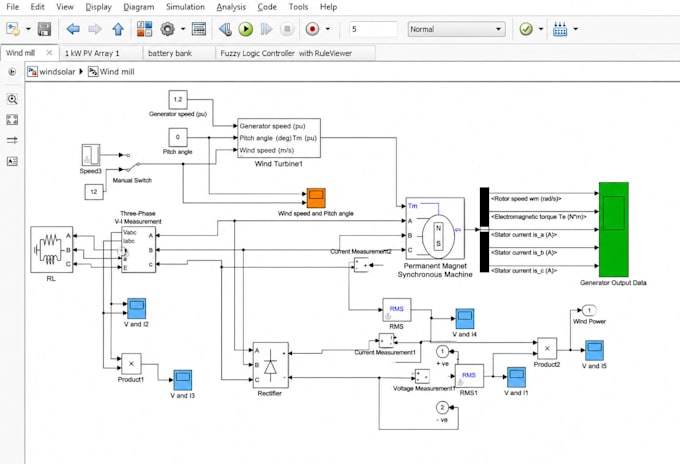This screenshot has width=680, height=464.
Task: Toggle the Model Browser show/hide icon
Action: (12, 72)
